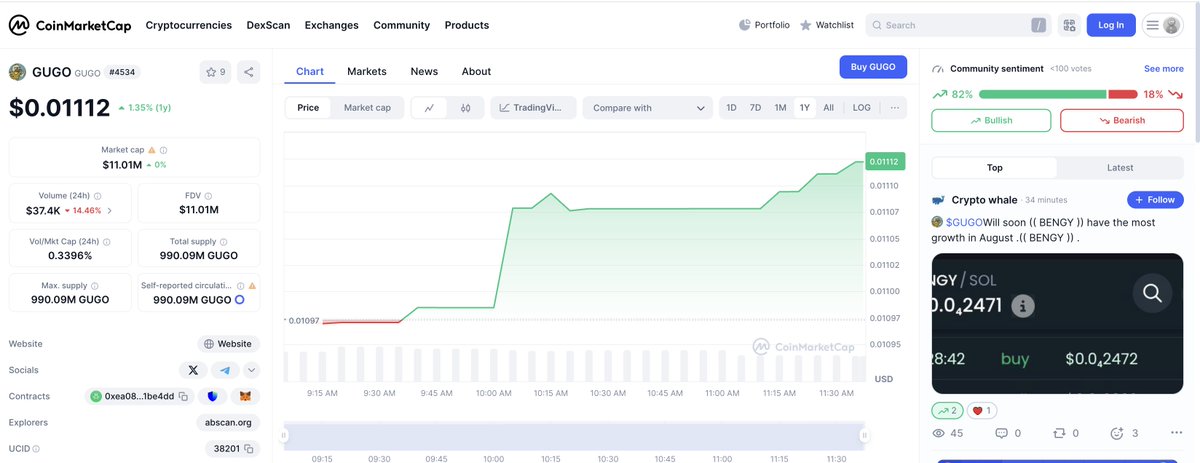The image size is (1200, 463).
Task: Open See more community sentiment link
Action: pos(1164,69)
